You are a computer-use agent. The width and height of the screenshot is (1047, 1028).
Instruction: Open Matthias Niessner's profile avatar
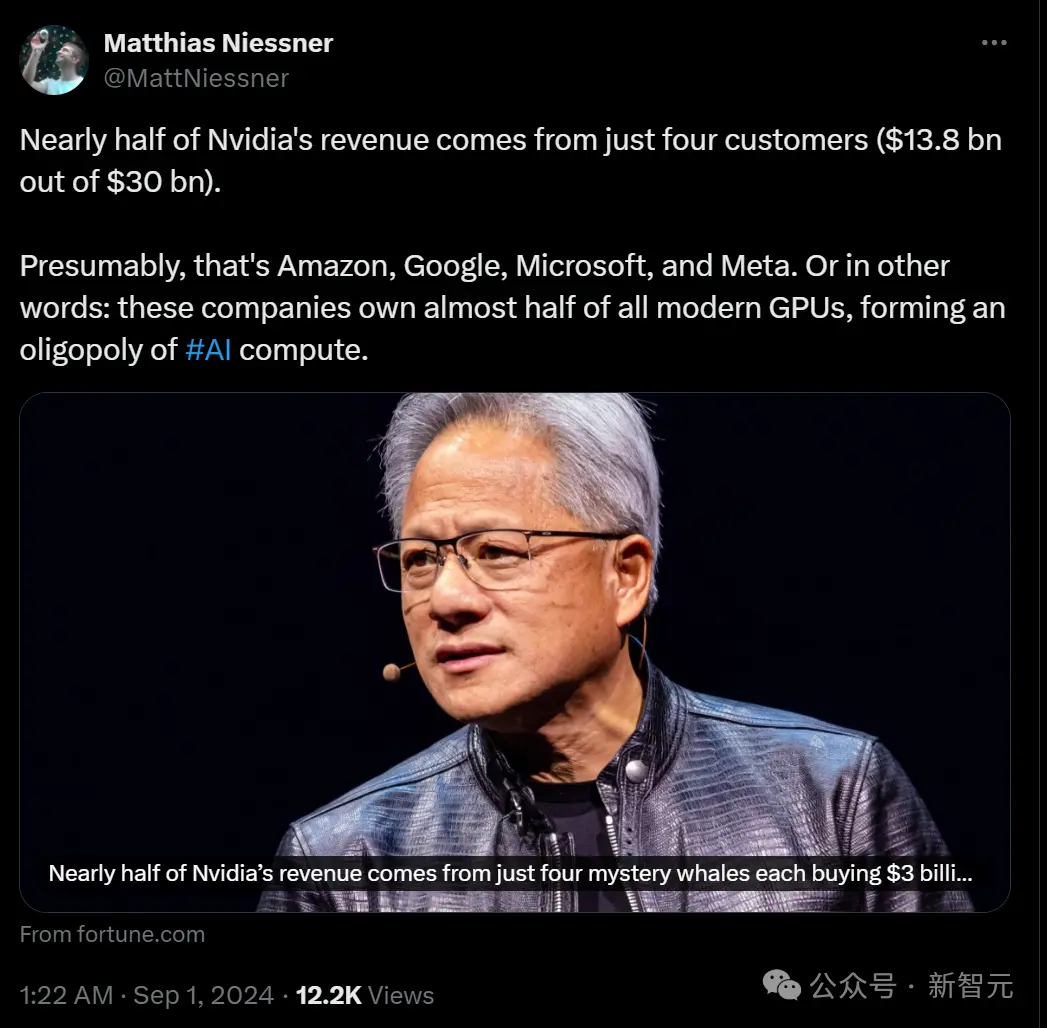pyautogui.click(x=54, y=60)
